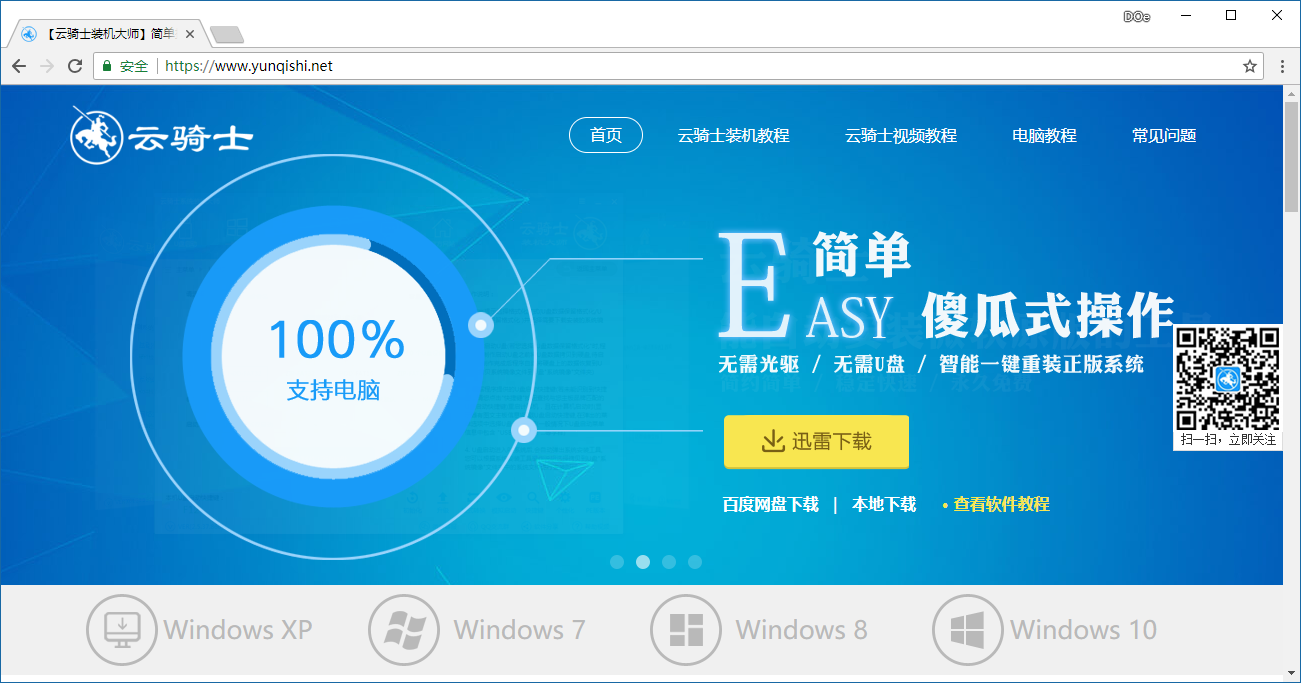The height and width of the screenshot is (683, 1301).
Task: Reload the page with refresh icon
Action: click(75, 66)
